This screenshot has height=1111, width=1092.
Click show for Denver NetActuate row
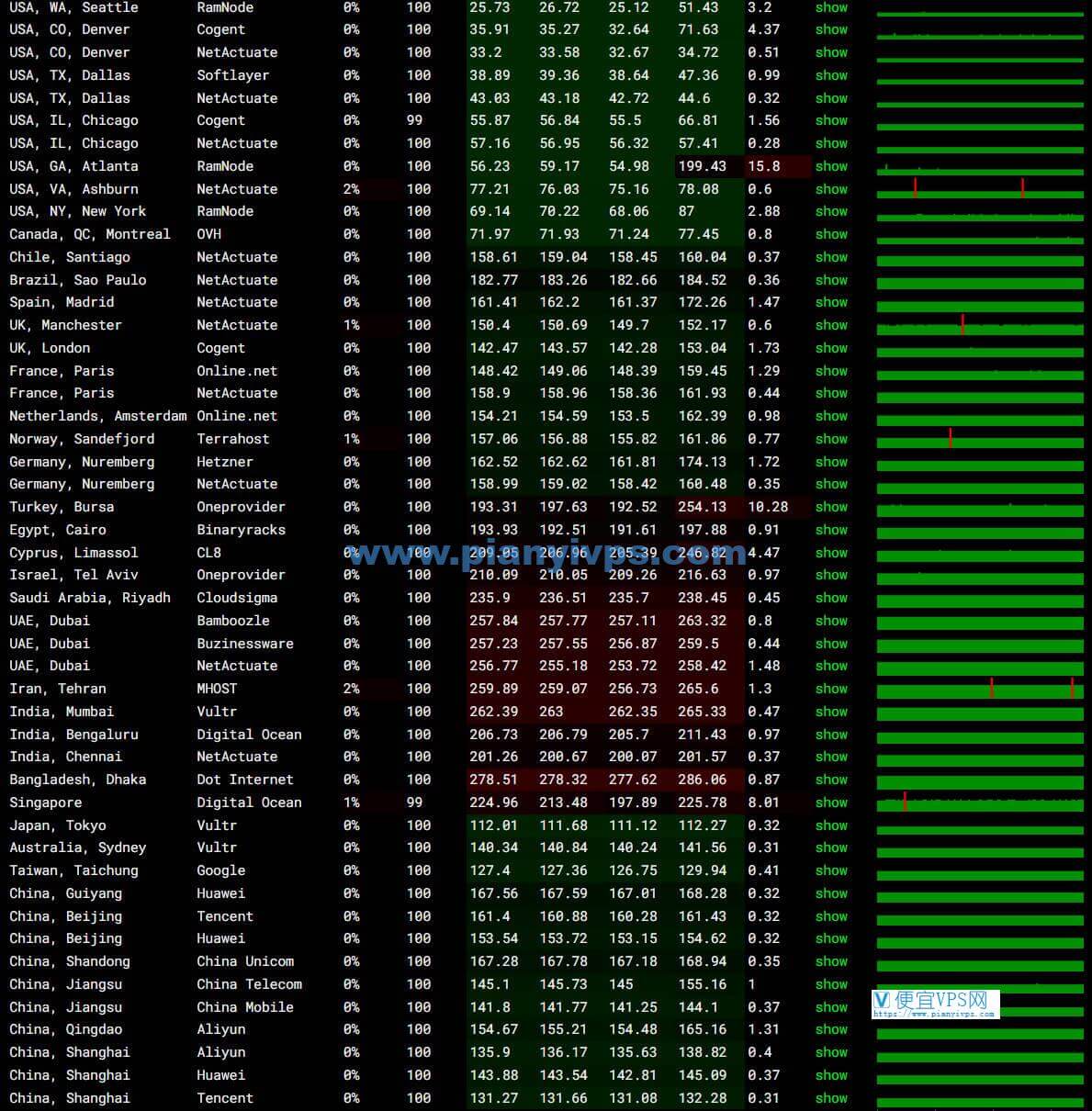click(x=831, y=52)
